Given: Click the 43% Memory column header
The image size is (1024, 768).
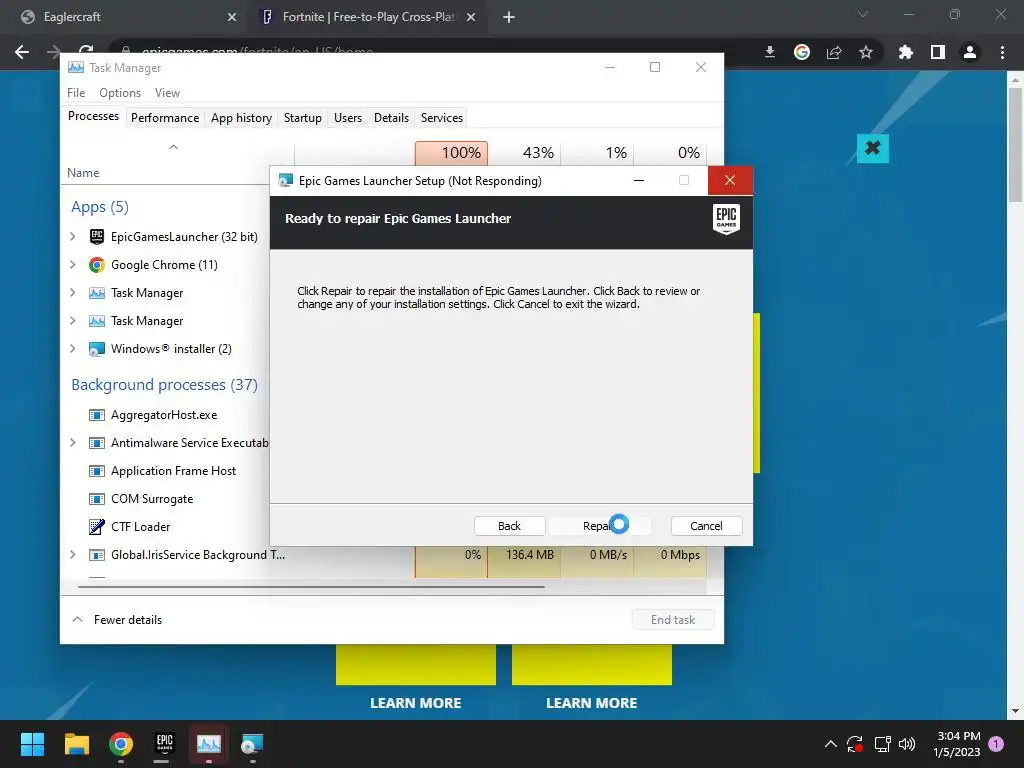Looking at the screenshot, I should click(x=524, y=153).
